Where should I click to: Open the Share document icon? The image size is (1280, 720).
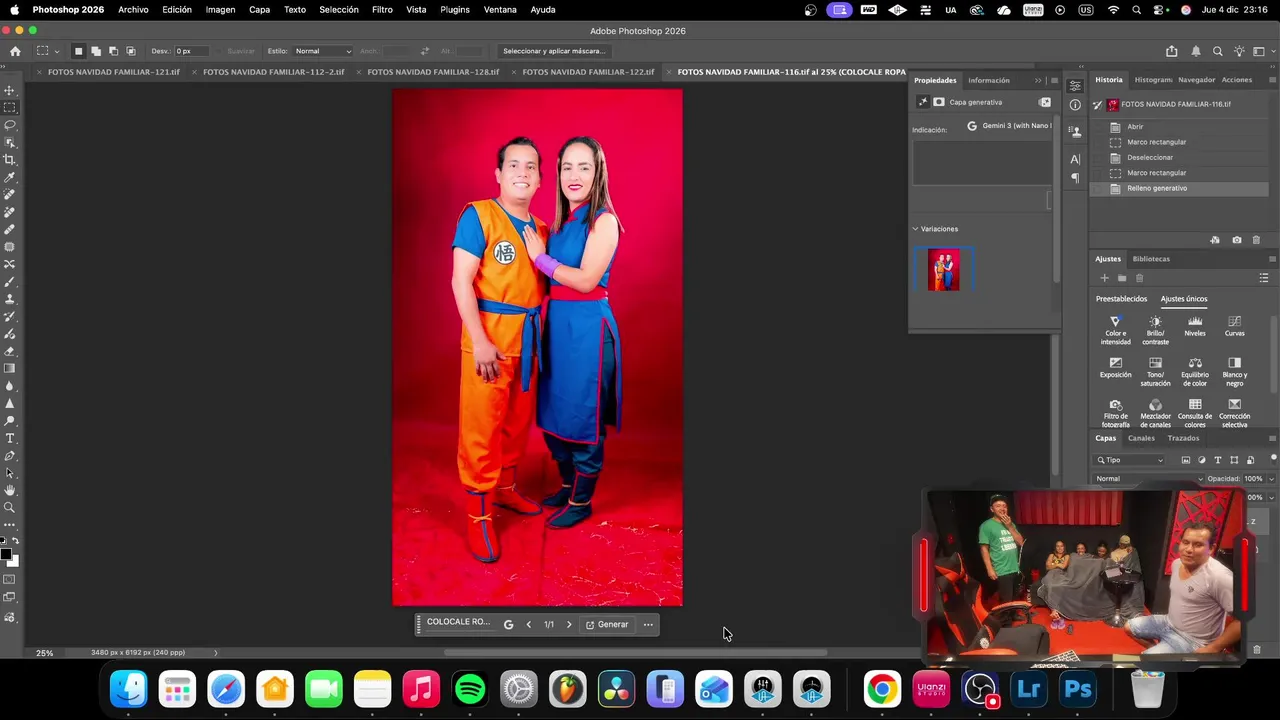click(x=1172, y=51)
